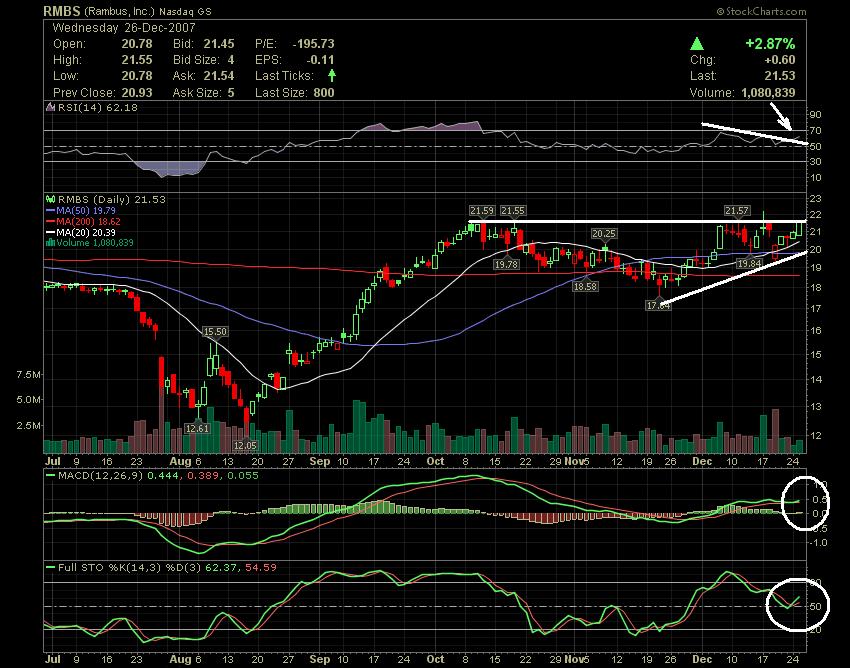
Task: Click the Bid value 21.45
Action: pos(219,44)
